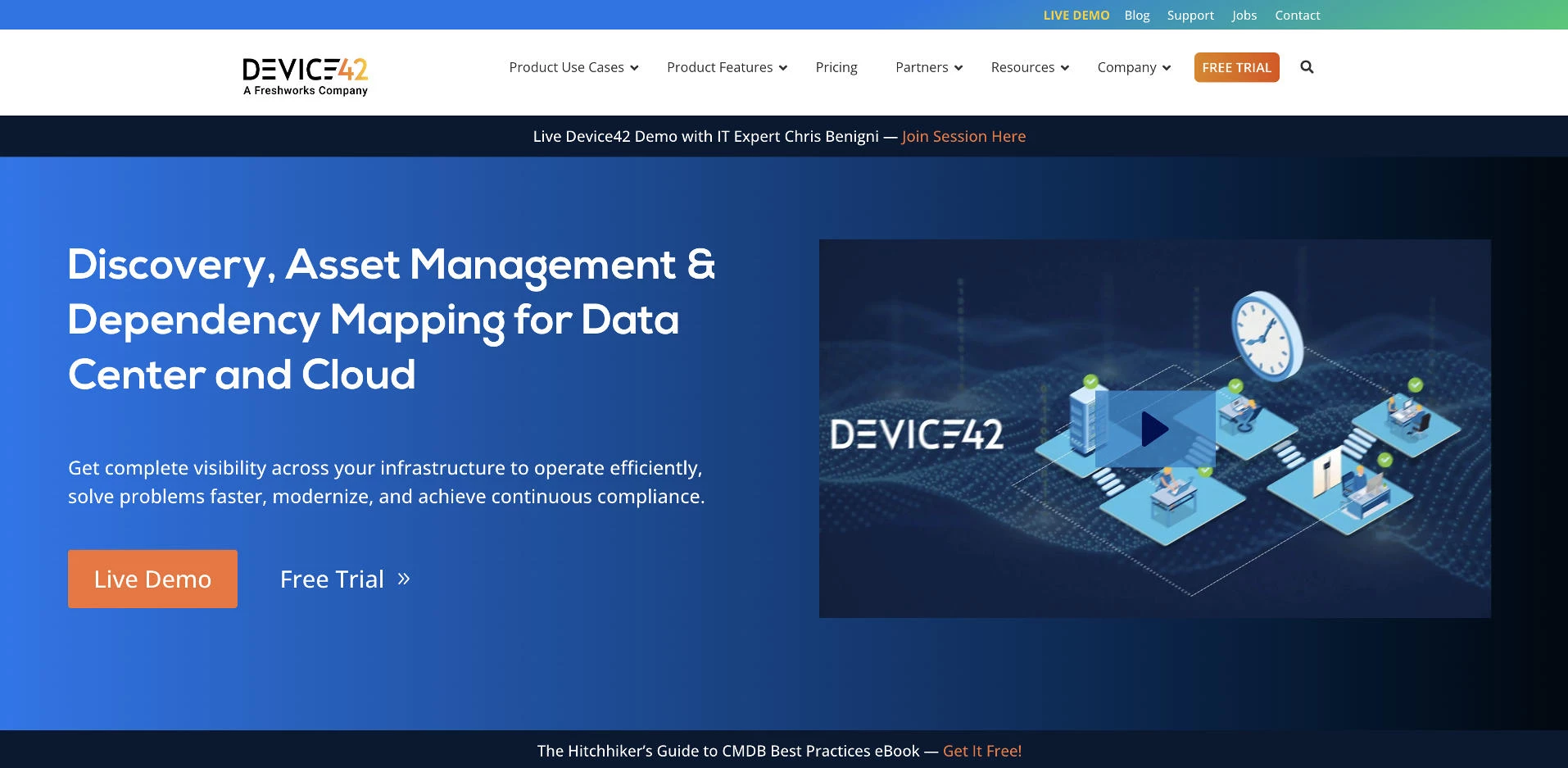Screen dimensions: 1568x768
Task: Open the Support link
Action: point(1190,15)
